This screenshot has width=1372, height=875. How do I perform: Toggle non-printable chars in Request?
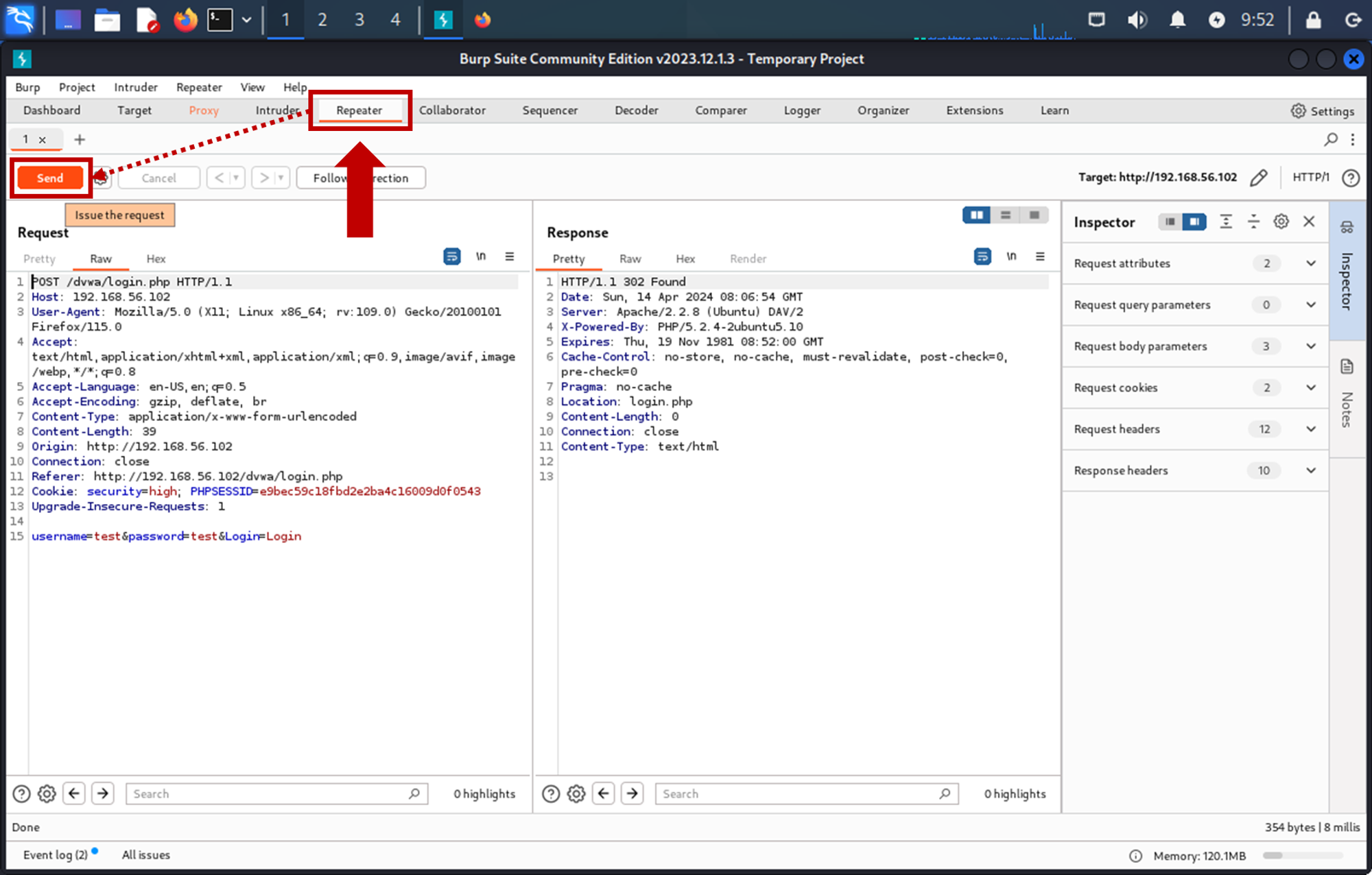[481, 256]
